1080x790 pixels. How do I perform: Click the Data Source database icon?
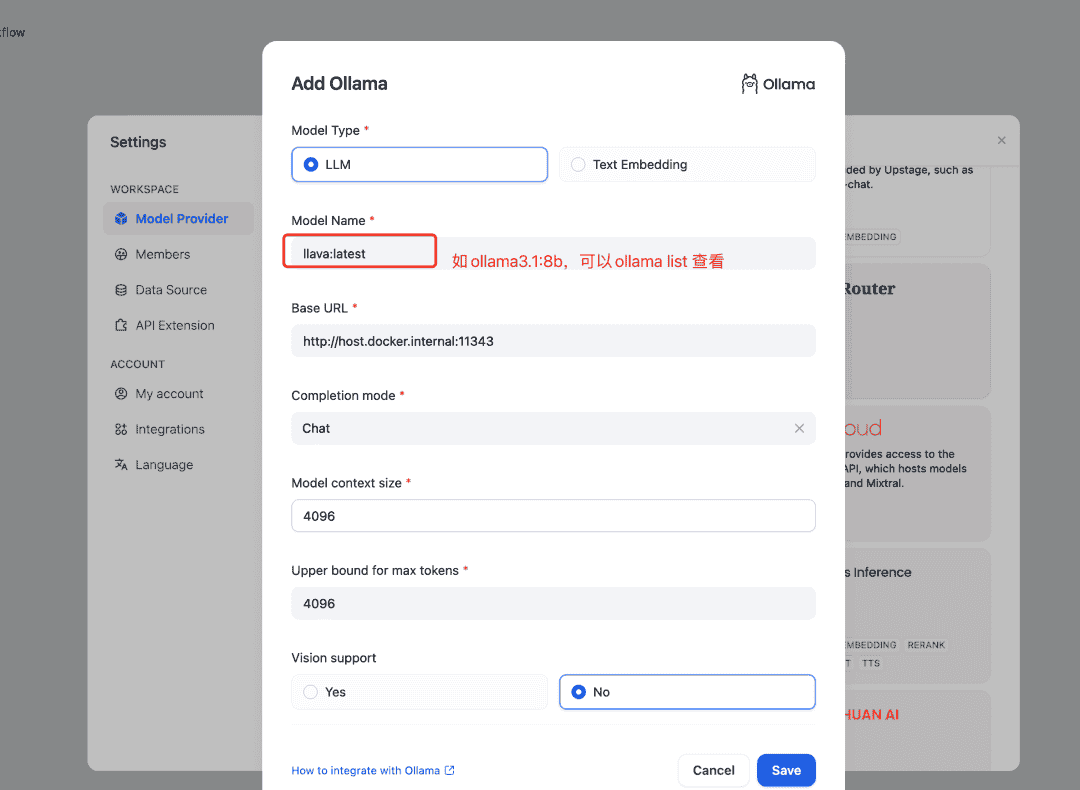pyautogui.click(x=121, y=290)
